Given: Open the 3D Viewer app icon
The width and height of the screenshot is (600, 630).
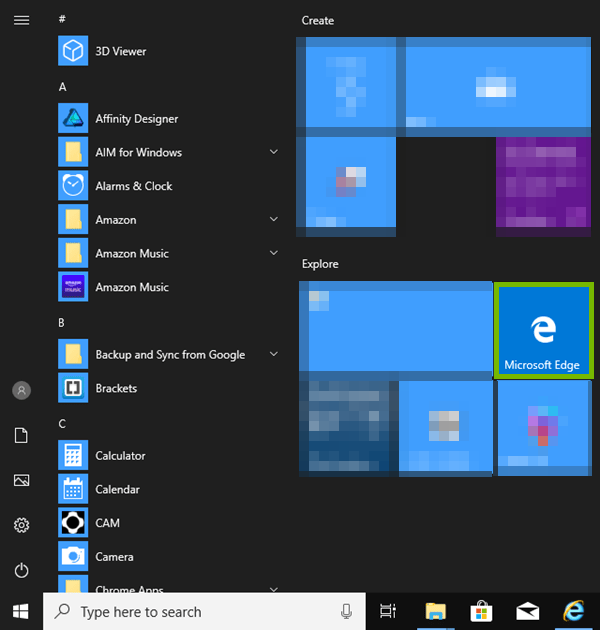Looking at the screenshot, I should click(73, 51).
